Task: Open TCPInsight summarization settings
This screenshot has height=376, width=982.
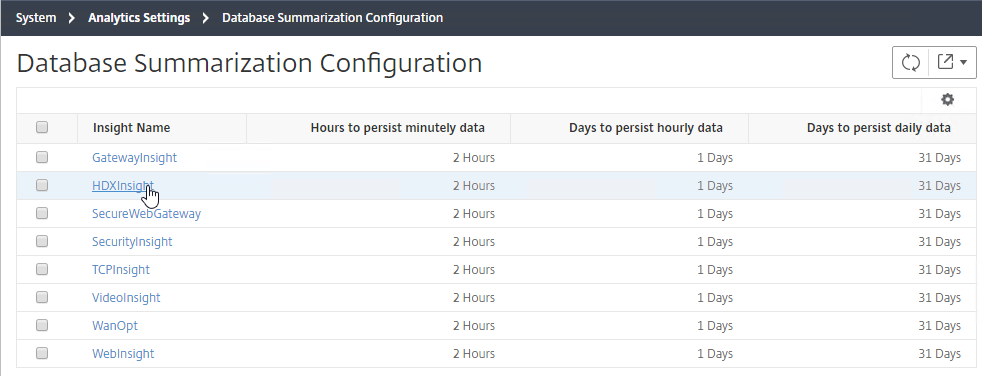Action: pyautogui.click(x=121, y=269)
